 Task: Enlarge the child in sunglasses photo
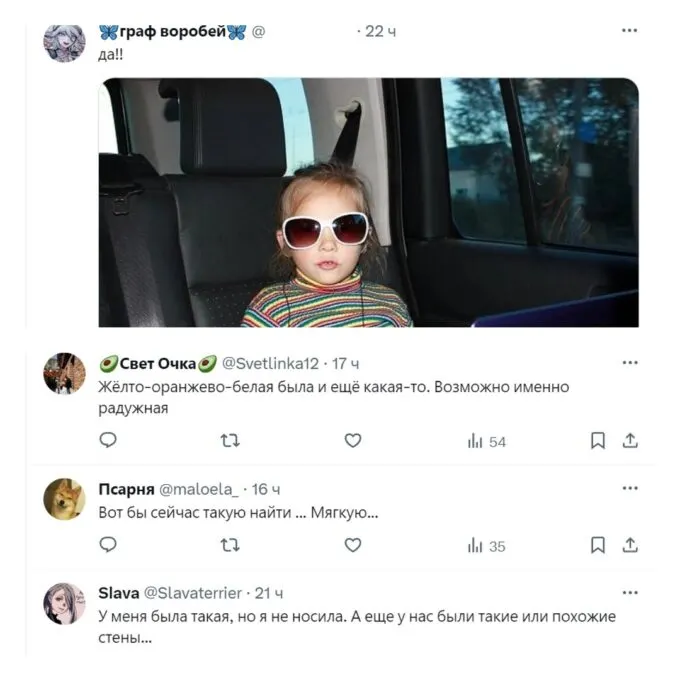[368, 202]
